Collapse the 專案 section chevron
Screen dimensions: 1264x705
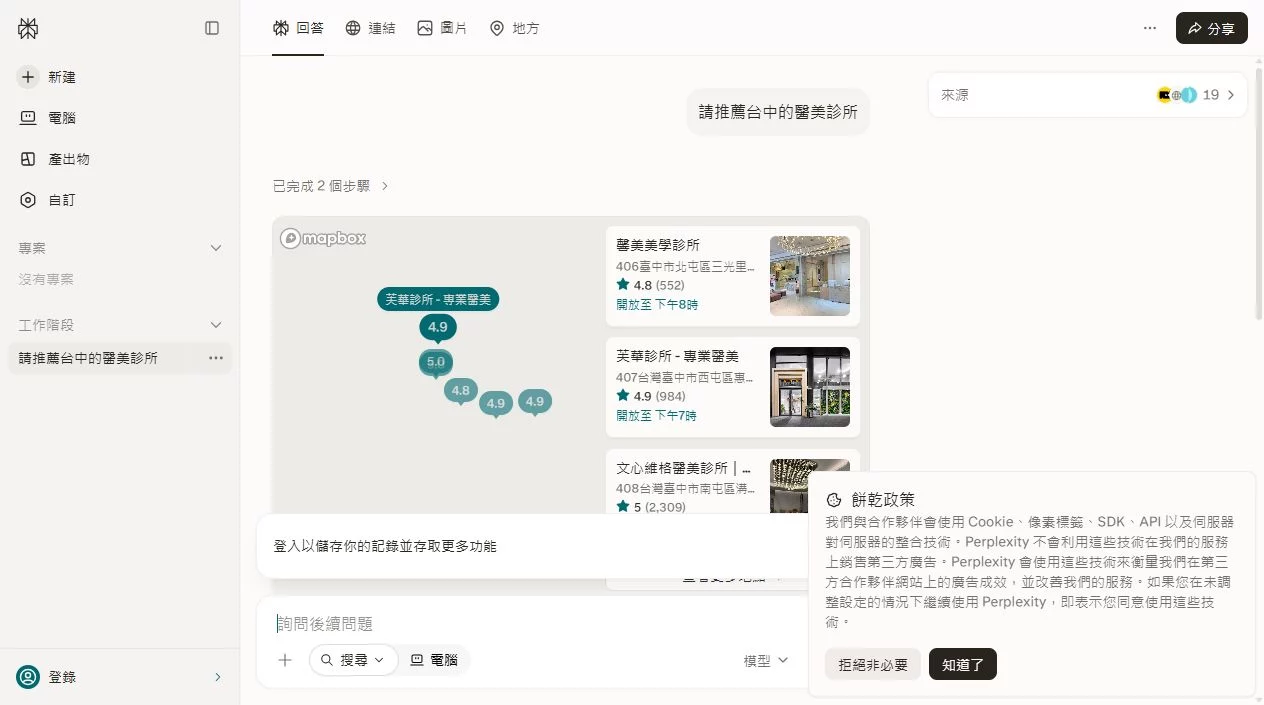(215, 248)
